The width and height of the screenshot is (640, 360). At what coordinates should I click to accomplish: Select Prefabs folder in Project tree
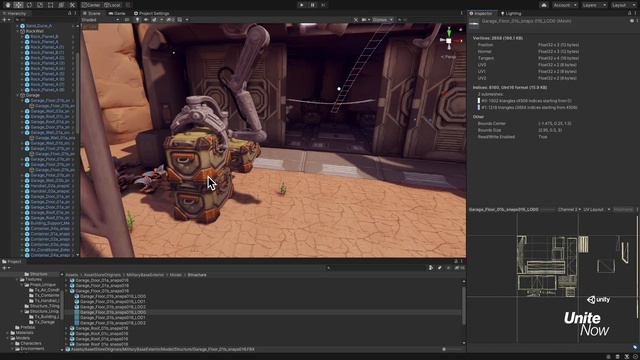pyautogui.click(x=28, y=327)
